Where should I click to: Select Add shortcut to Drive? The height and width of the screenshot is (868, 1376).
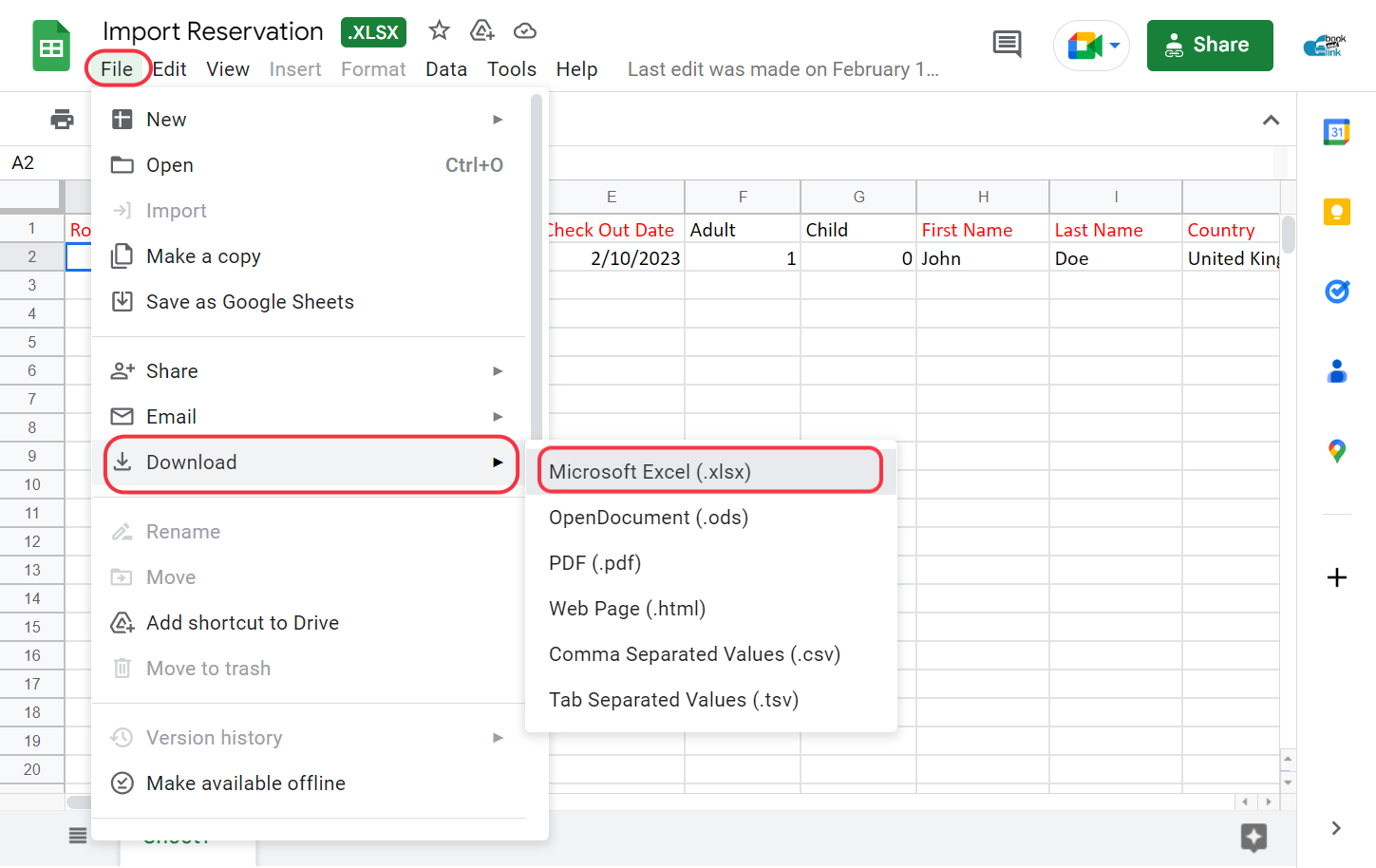point(309,623)
